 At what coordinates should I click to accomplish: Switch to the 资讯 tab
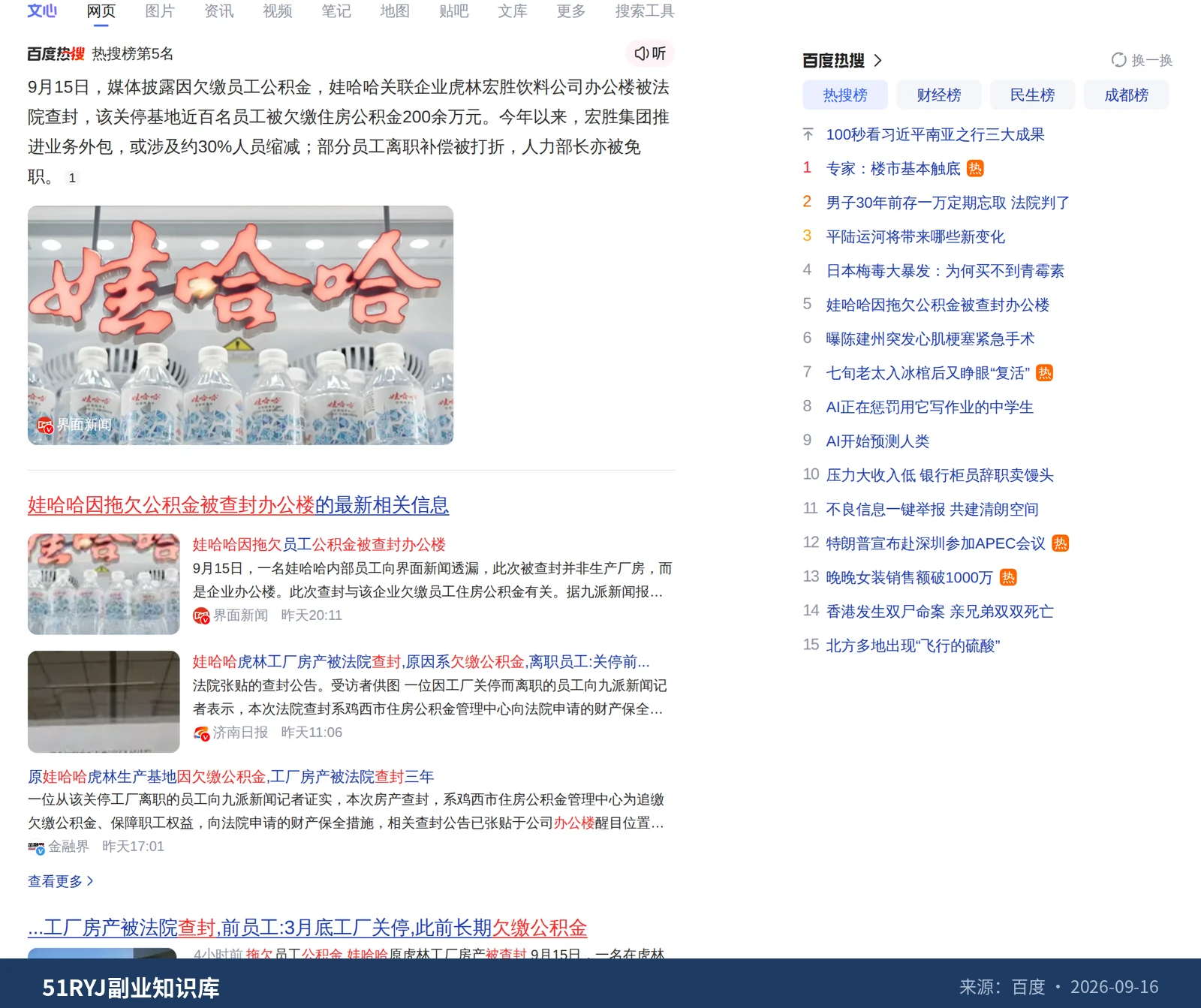click(218, 11)
